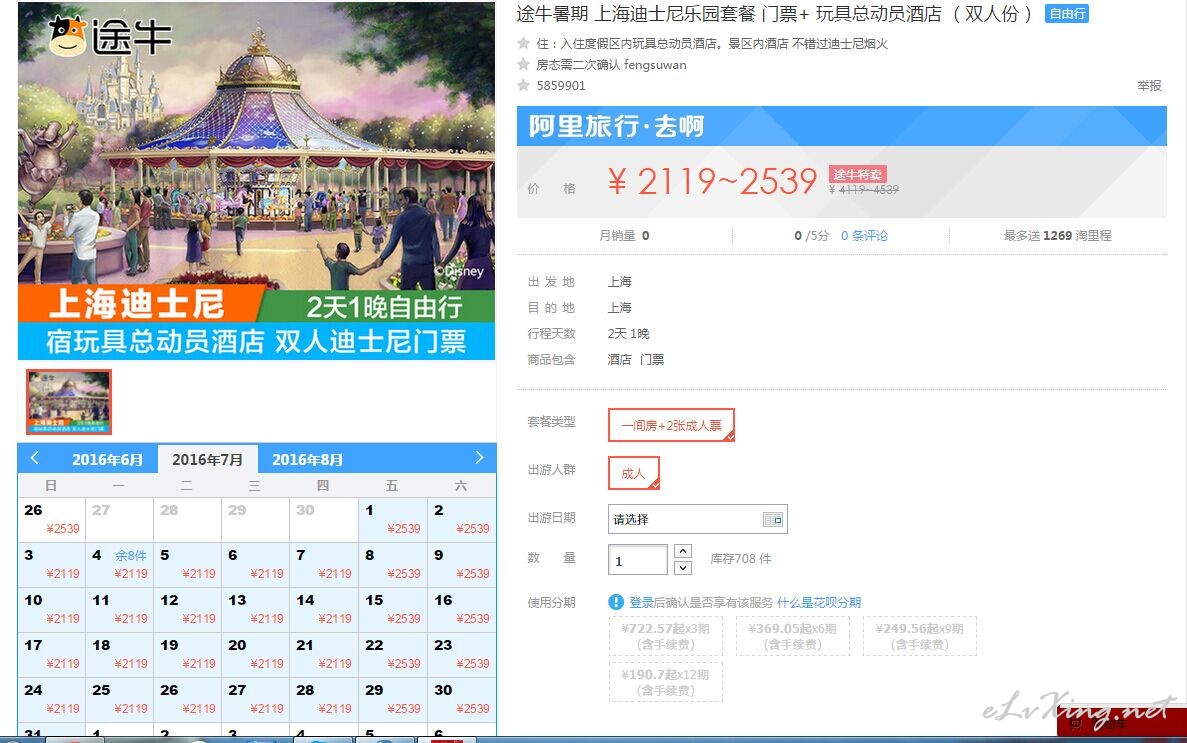Select July 1 in the calendar

click(x=392, y=520)
